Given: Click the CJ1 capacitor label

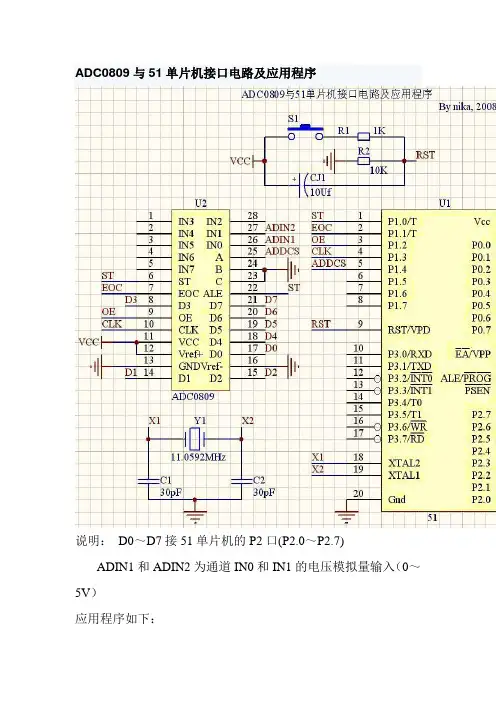Looking at the screenshot, I should click(317, 178).
